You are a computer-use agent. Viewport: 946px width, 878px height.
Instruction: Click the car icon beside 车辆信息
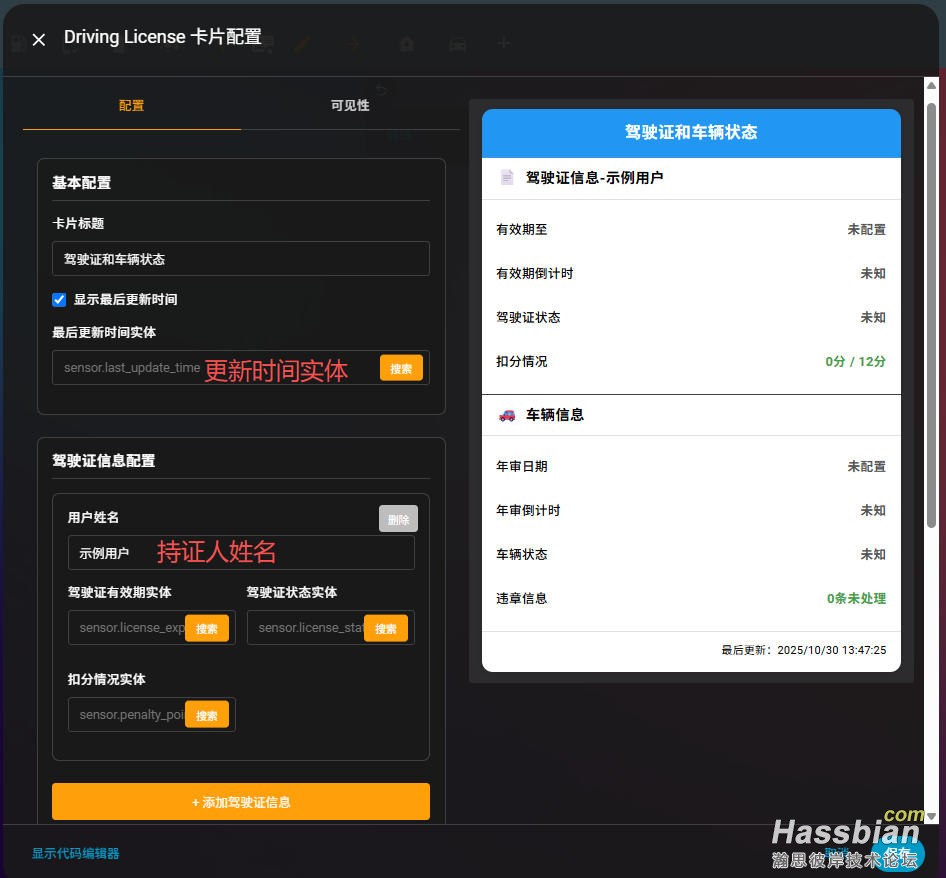[x=507, y=414]
